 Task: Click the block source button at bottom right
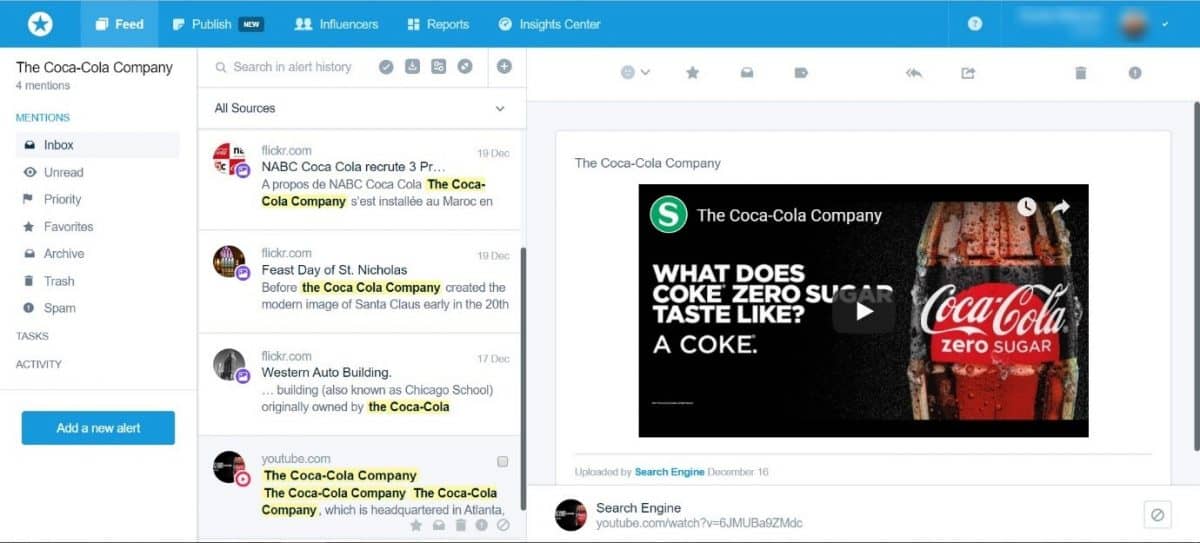tap(1157, 514)
